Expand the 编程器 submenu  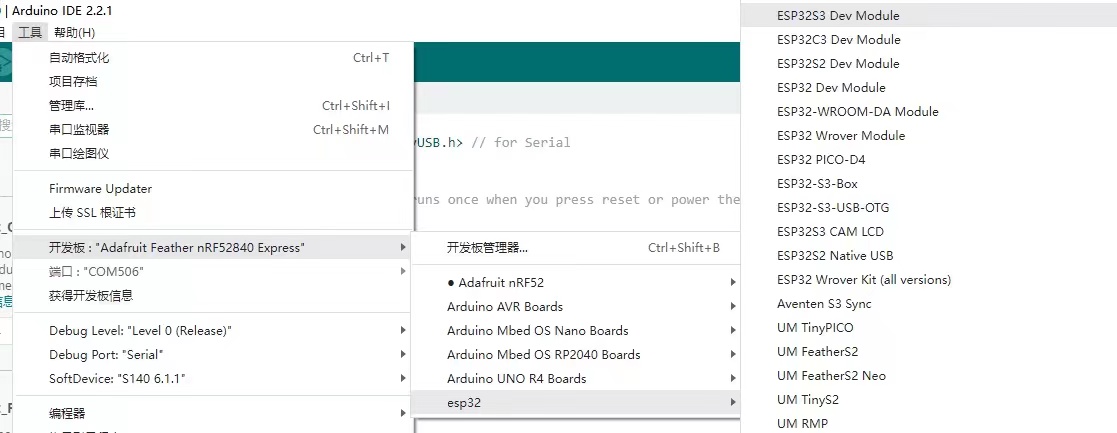click(213, 413)
